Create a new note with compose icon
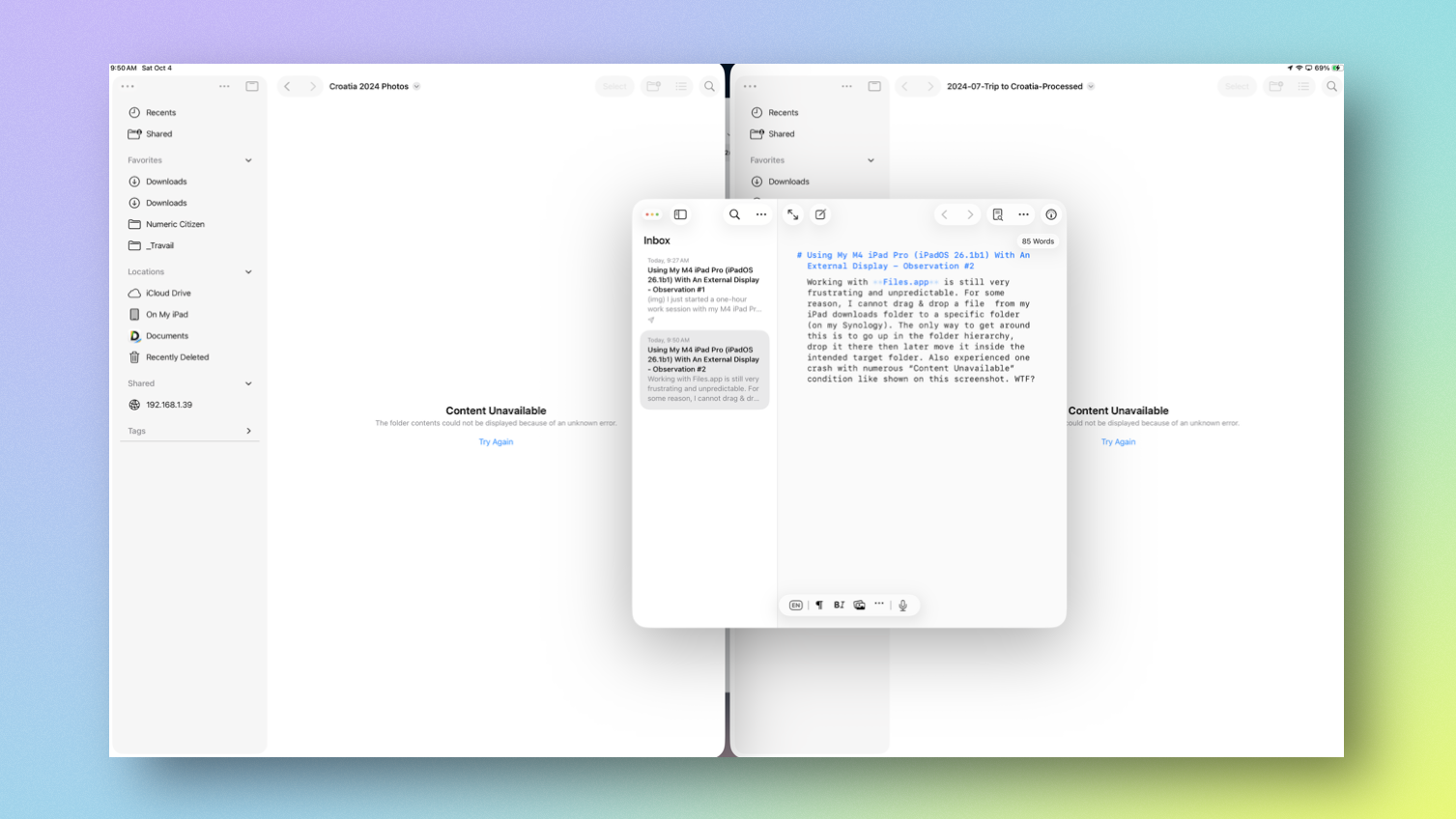This screenshot has height=819, width=1456. [x=819, y=214]
